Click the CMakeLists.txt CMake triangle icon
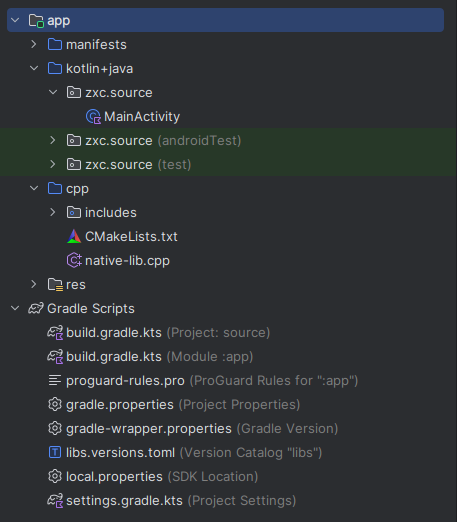 tap(74, 237)
